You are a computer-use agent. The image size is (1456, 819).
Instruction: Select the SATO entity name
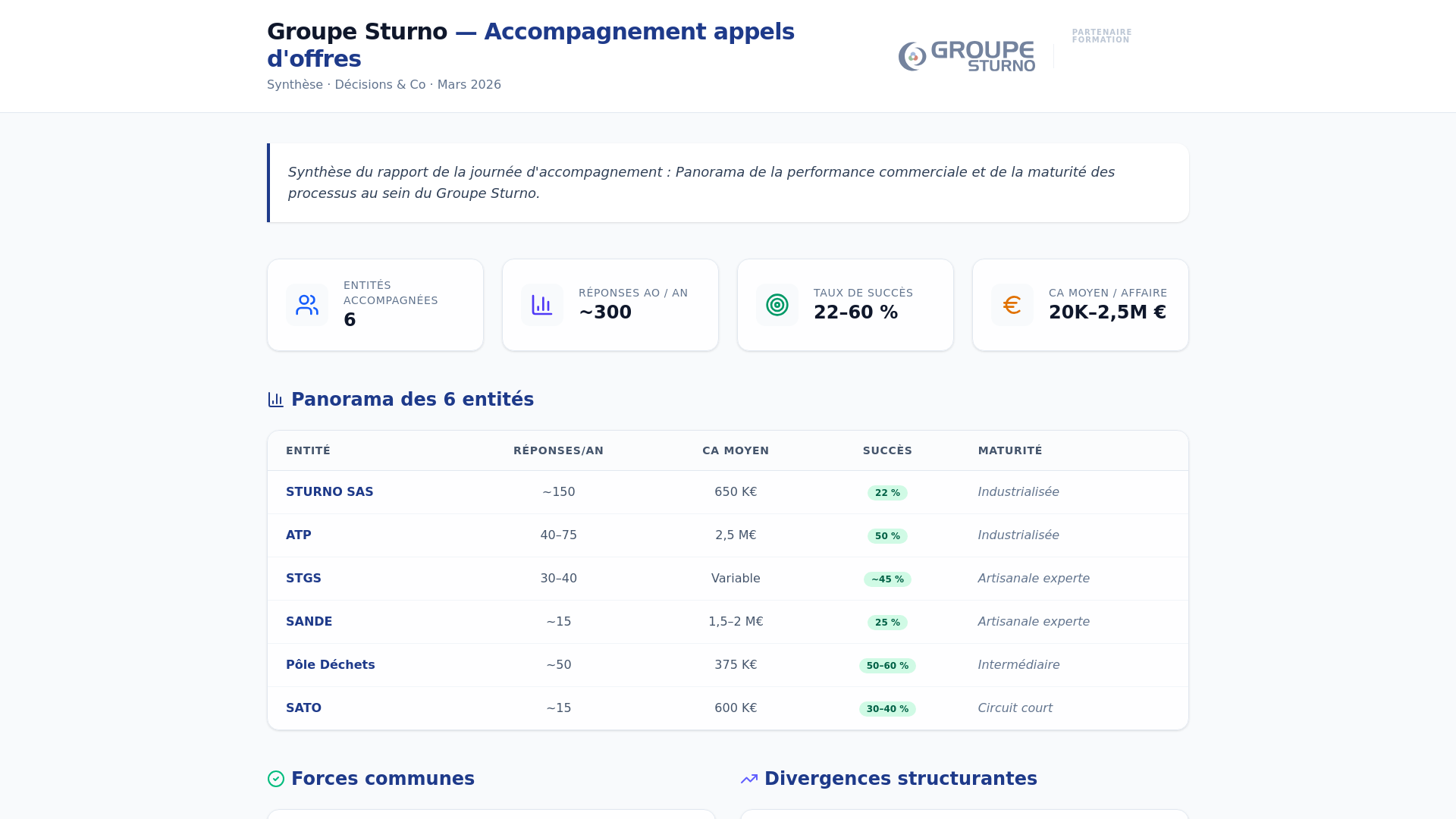pos(303,708)
